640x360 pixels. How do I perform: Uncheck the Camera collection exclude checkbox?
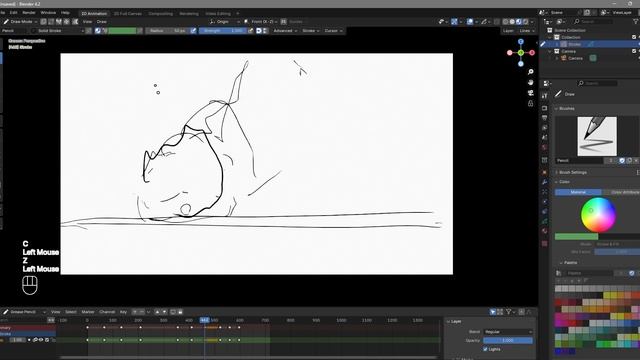[x=634, y=51]
